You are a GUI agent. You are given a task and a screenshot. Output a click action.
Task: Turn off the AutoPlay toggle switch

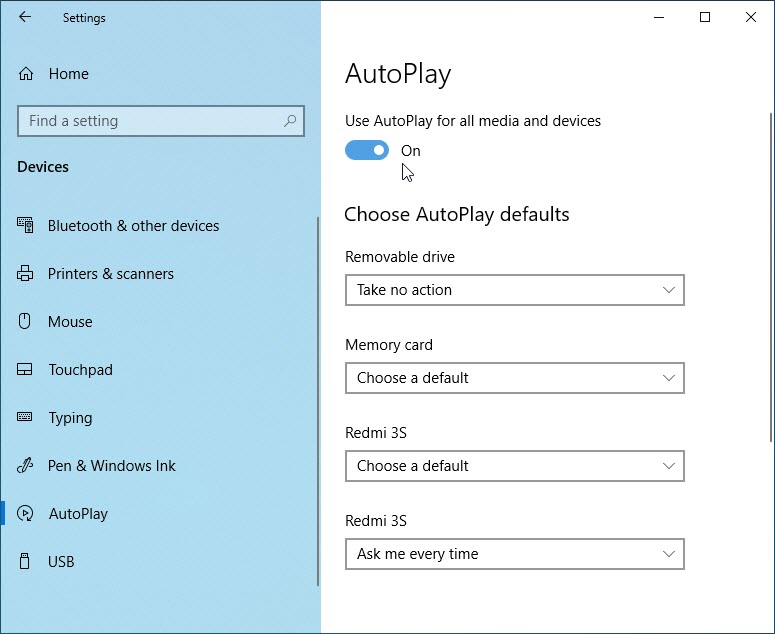[x=367, y=150]
